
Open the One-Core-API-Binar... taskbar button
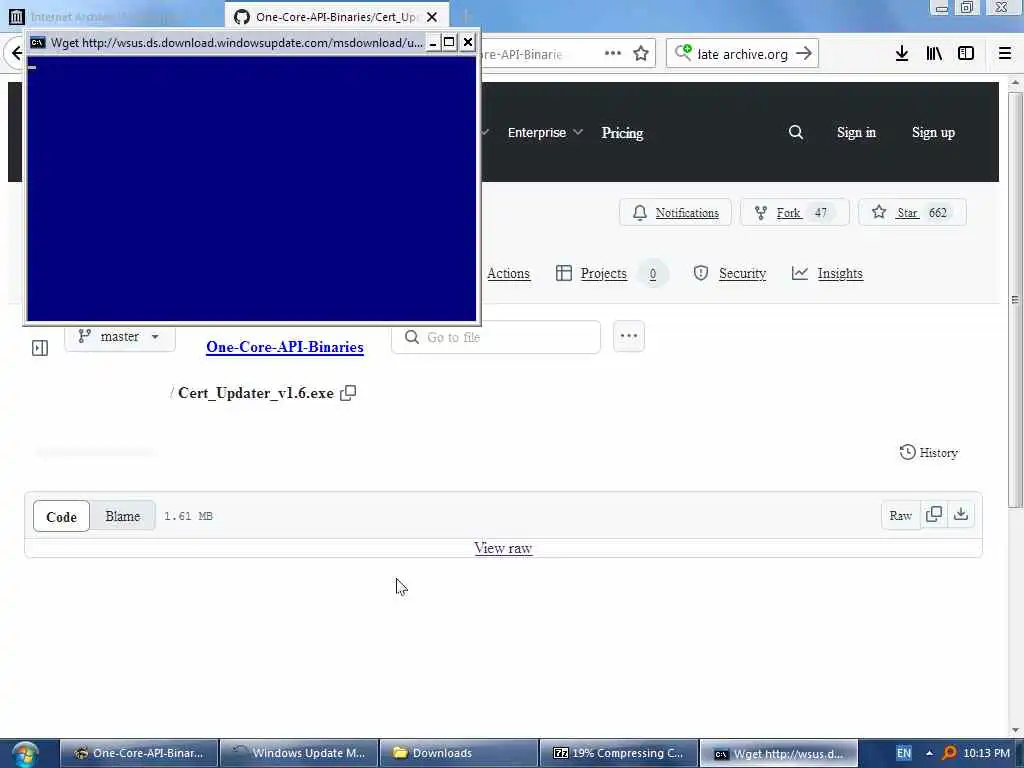(138, 753)
